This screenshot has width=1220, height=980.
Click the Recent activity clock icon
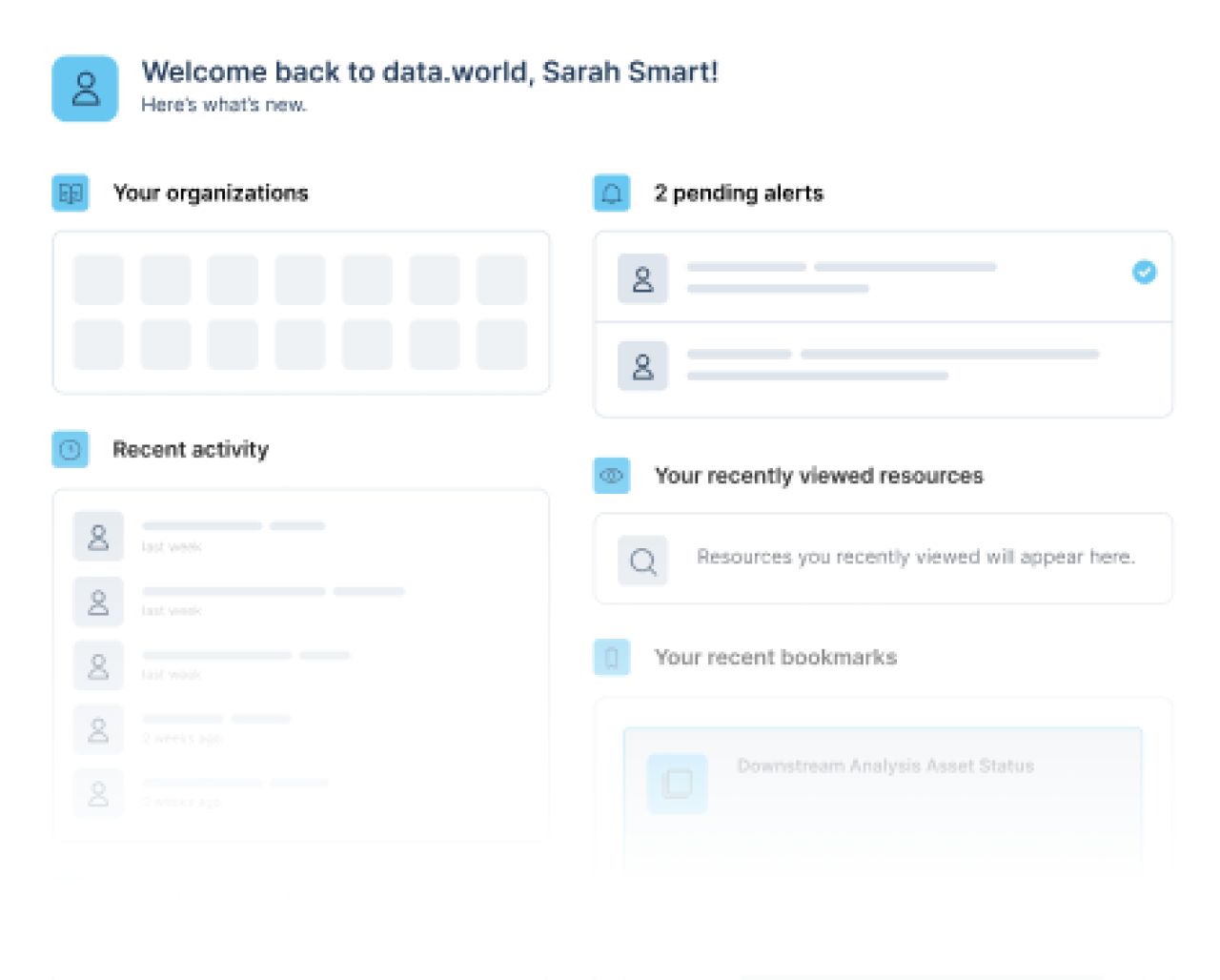(71, 449)
